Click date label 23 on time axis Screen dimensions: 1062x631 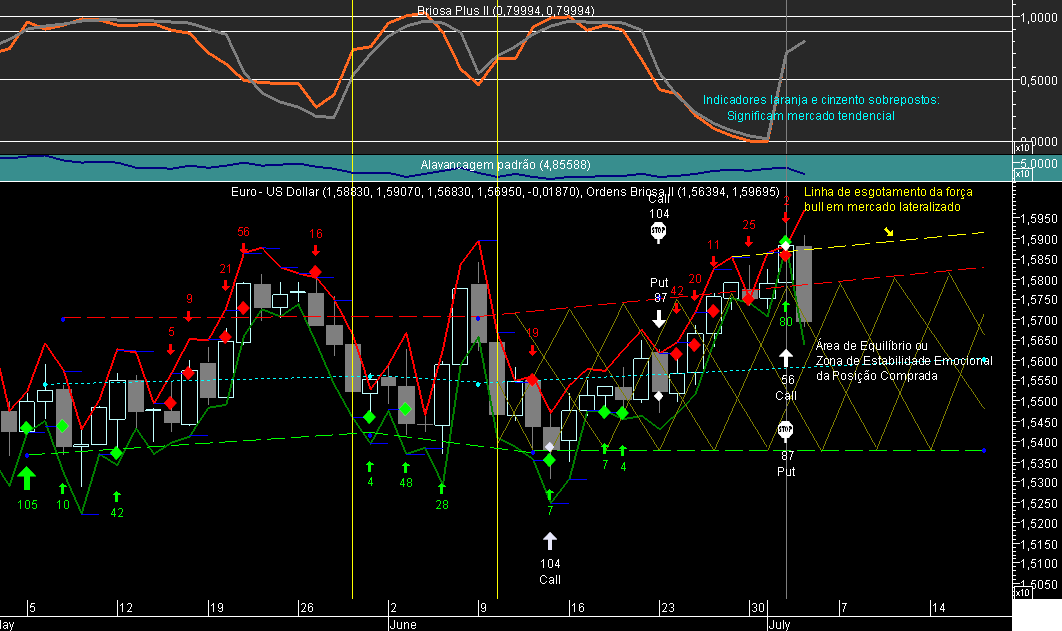pyautogui.click(x=668, y=608)
